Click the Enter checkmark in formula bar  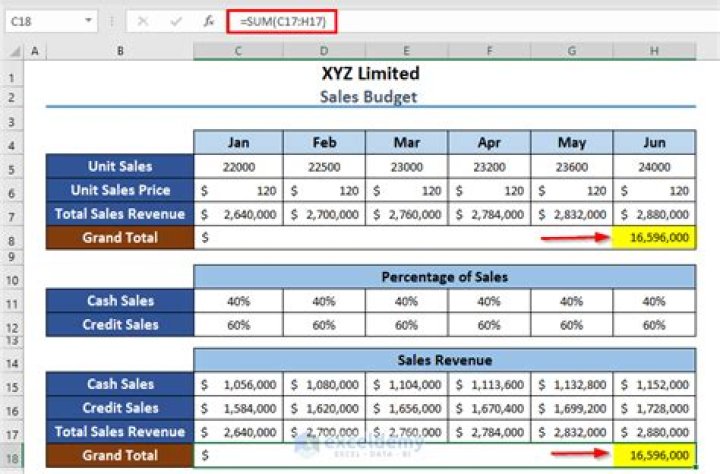click(x=175, y=20)
